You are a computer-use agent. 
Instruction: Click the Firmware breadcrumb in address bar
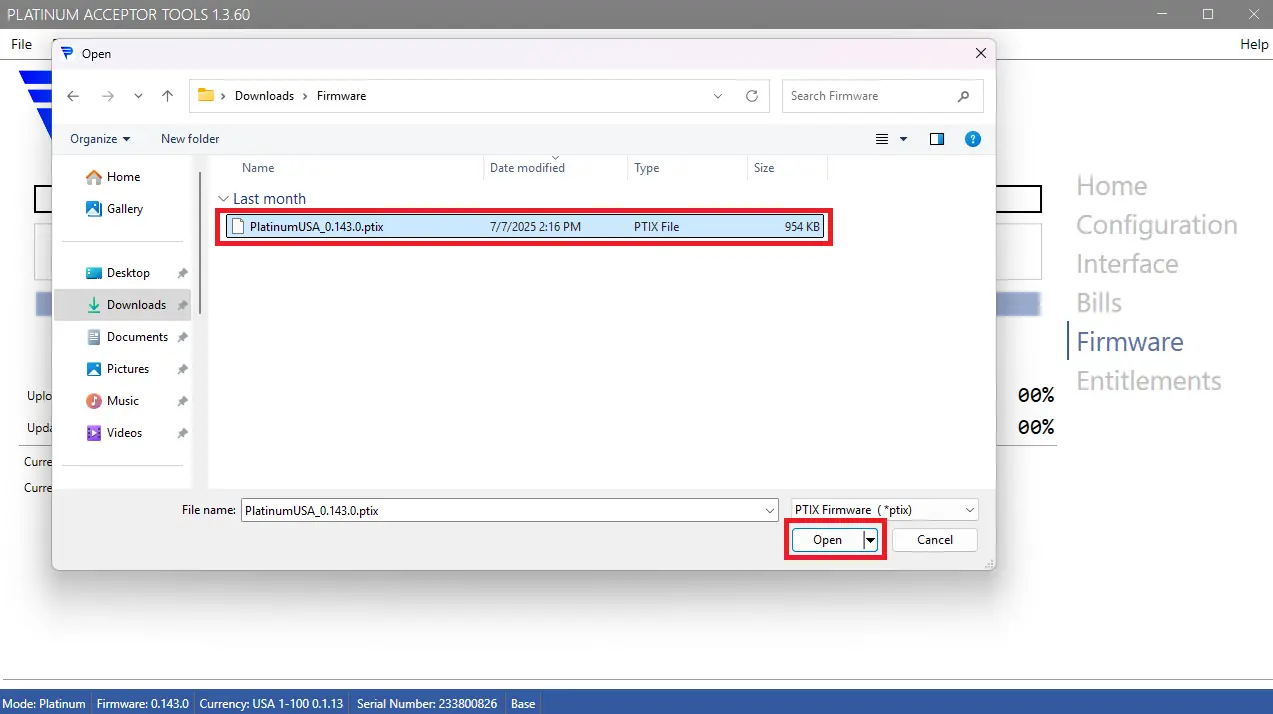tap(341, 96)
